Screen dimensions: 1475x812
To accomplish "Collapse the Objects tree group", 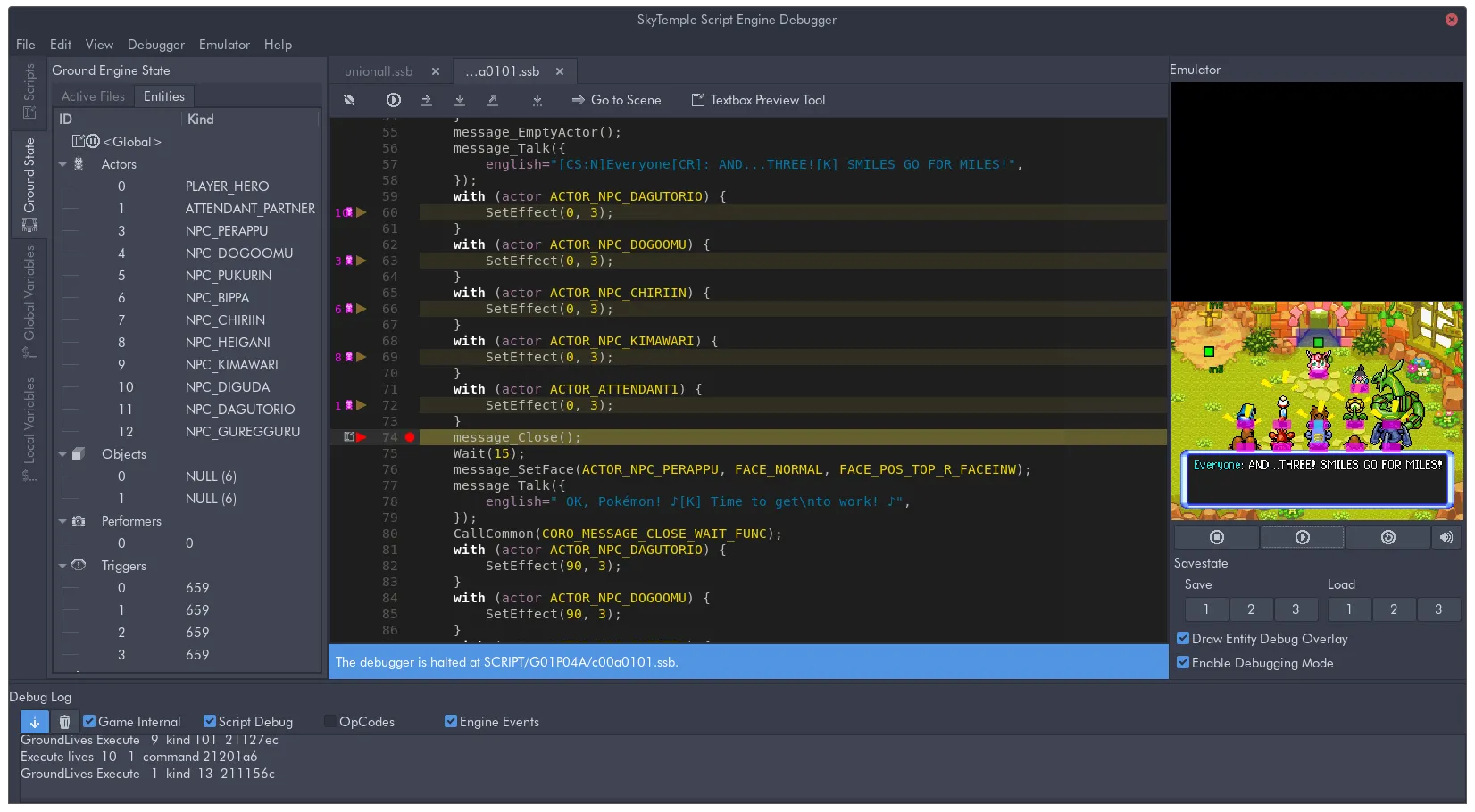I will [x=62, y=454].
